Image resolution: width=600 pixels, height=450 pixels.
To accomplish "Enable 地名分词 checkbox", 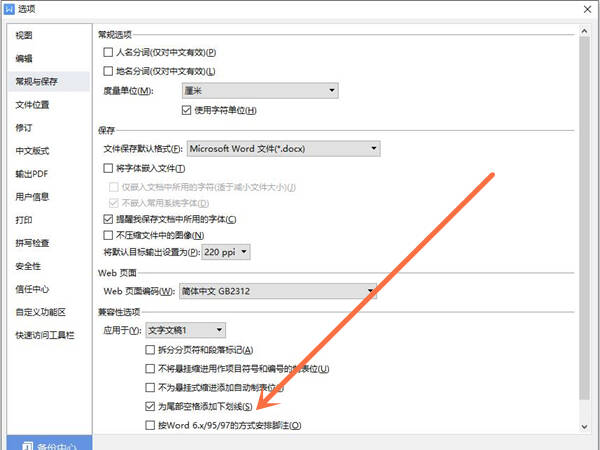I will [108, 71].
